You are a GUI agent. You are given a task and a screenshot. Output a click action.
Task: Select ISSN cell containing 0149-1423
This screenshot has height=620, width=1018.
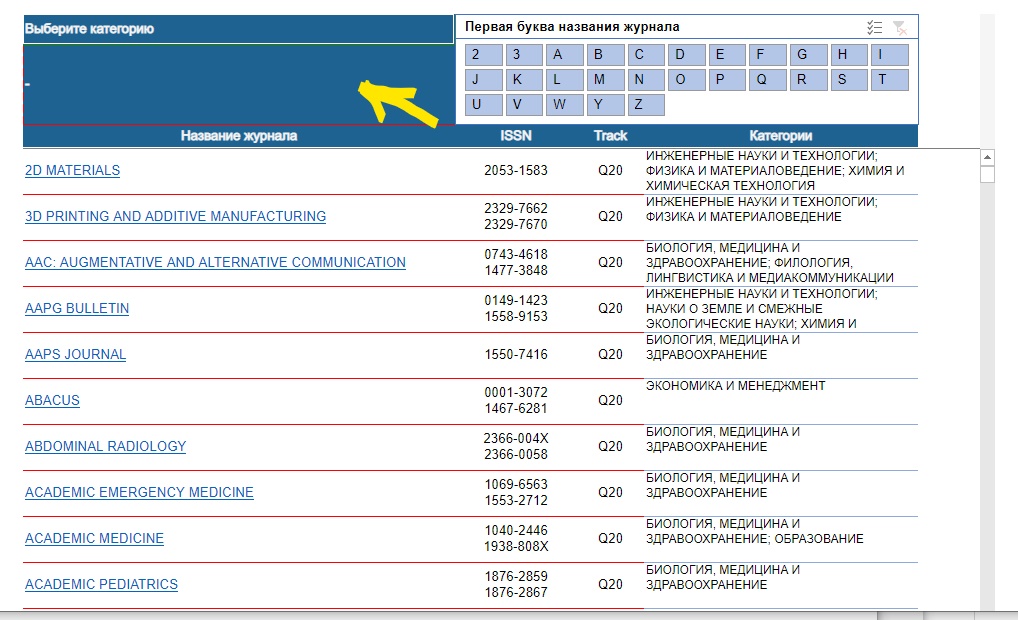click(516, 308)
